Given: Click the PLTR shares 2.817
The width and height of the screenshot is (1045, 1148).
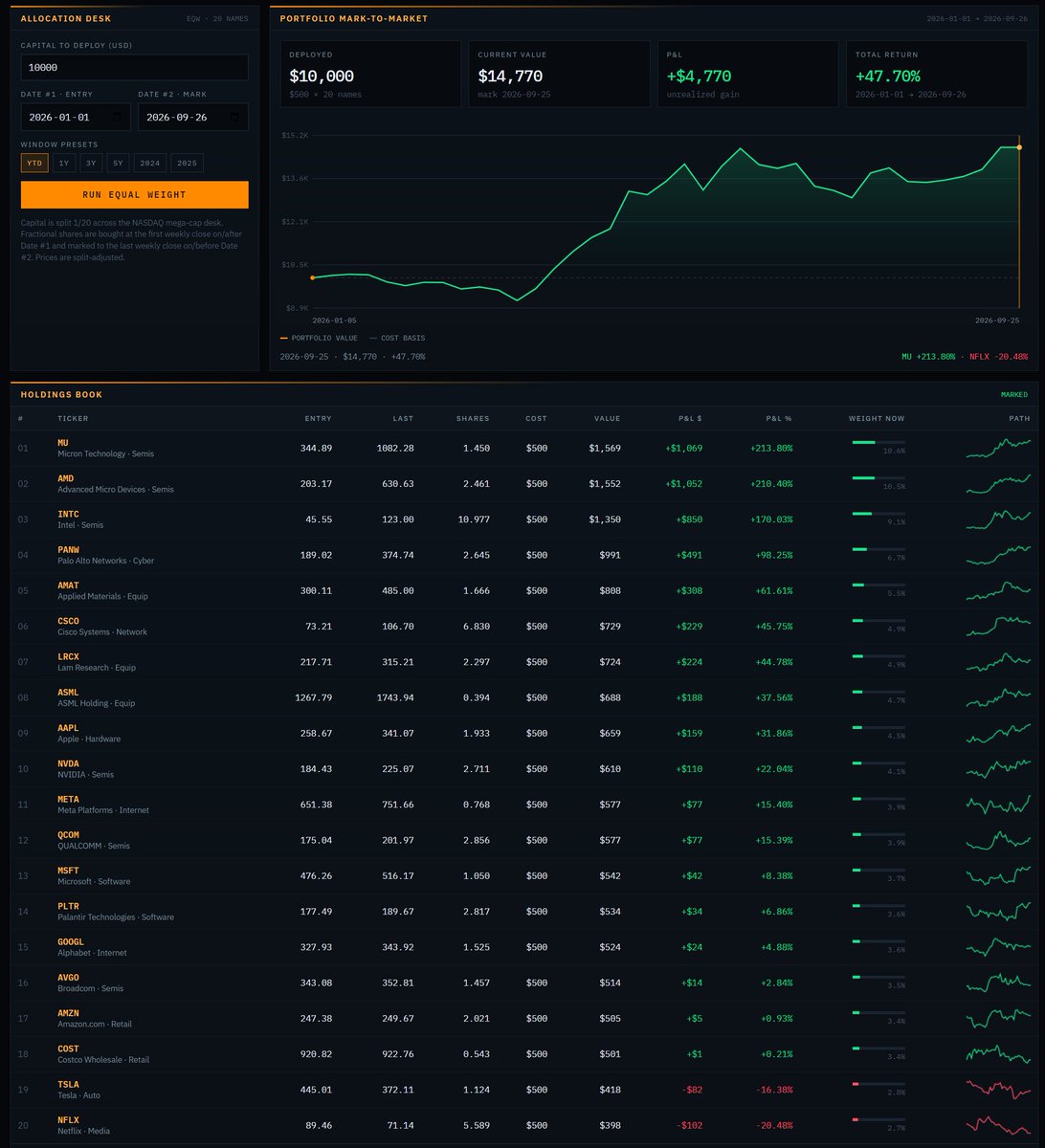Looking at the screenshot, I should pyautogui.click(x=476, y=911).
